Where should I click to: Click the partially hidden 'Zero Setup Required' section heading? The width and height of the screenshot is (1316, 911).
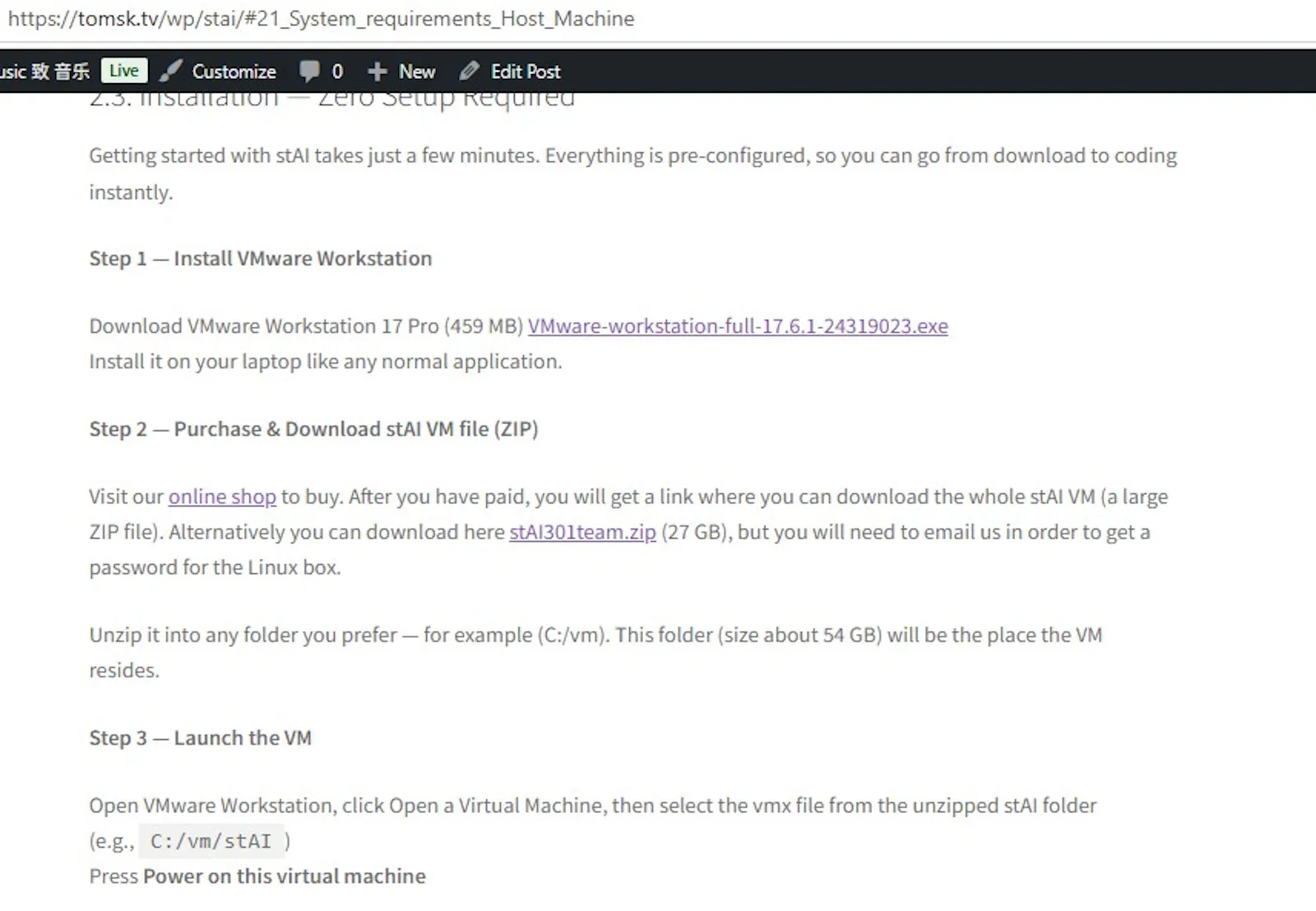click(x=332, y=99)
